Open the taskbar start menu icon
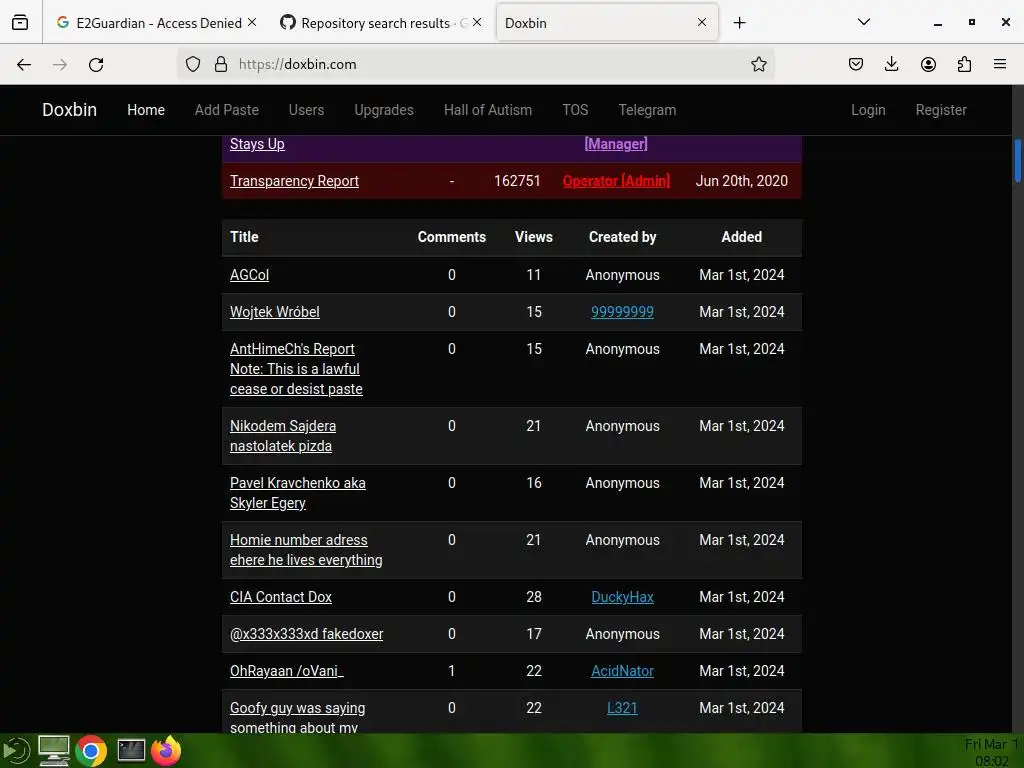The height and width of the screenshot is (768, 1024). pos(16,751)
